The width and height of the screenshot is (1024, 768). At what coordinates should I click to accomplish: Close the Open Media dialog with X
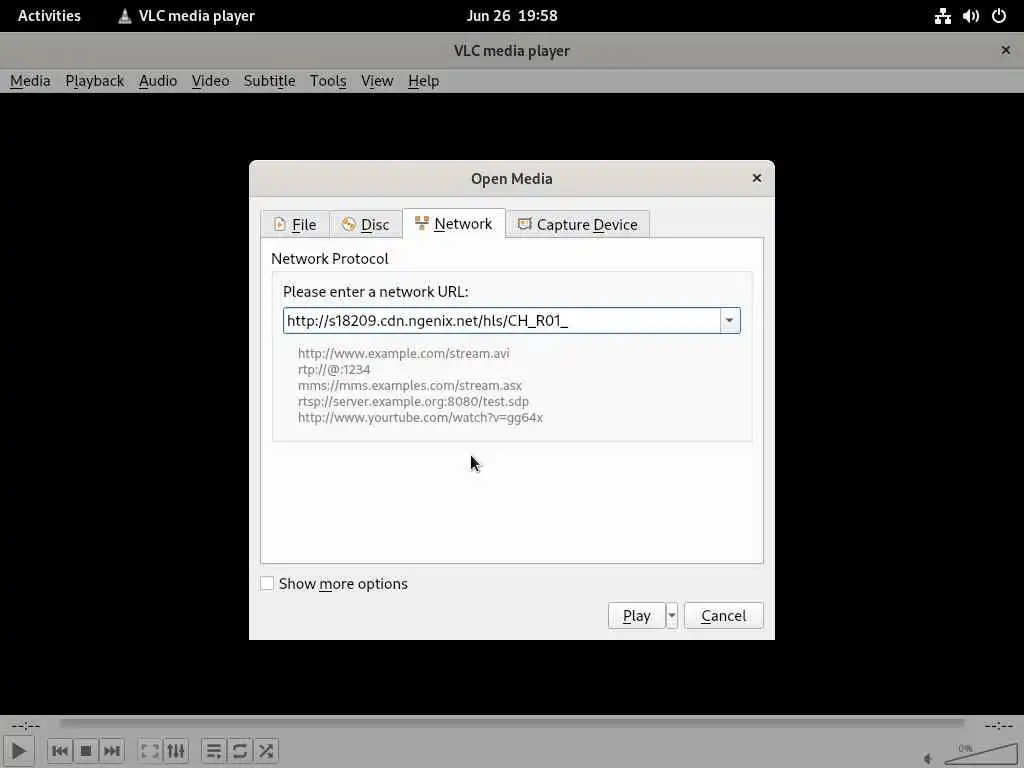click(x=757, y=178)
